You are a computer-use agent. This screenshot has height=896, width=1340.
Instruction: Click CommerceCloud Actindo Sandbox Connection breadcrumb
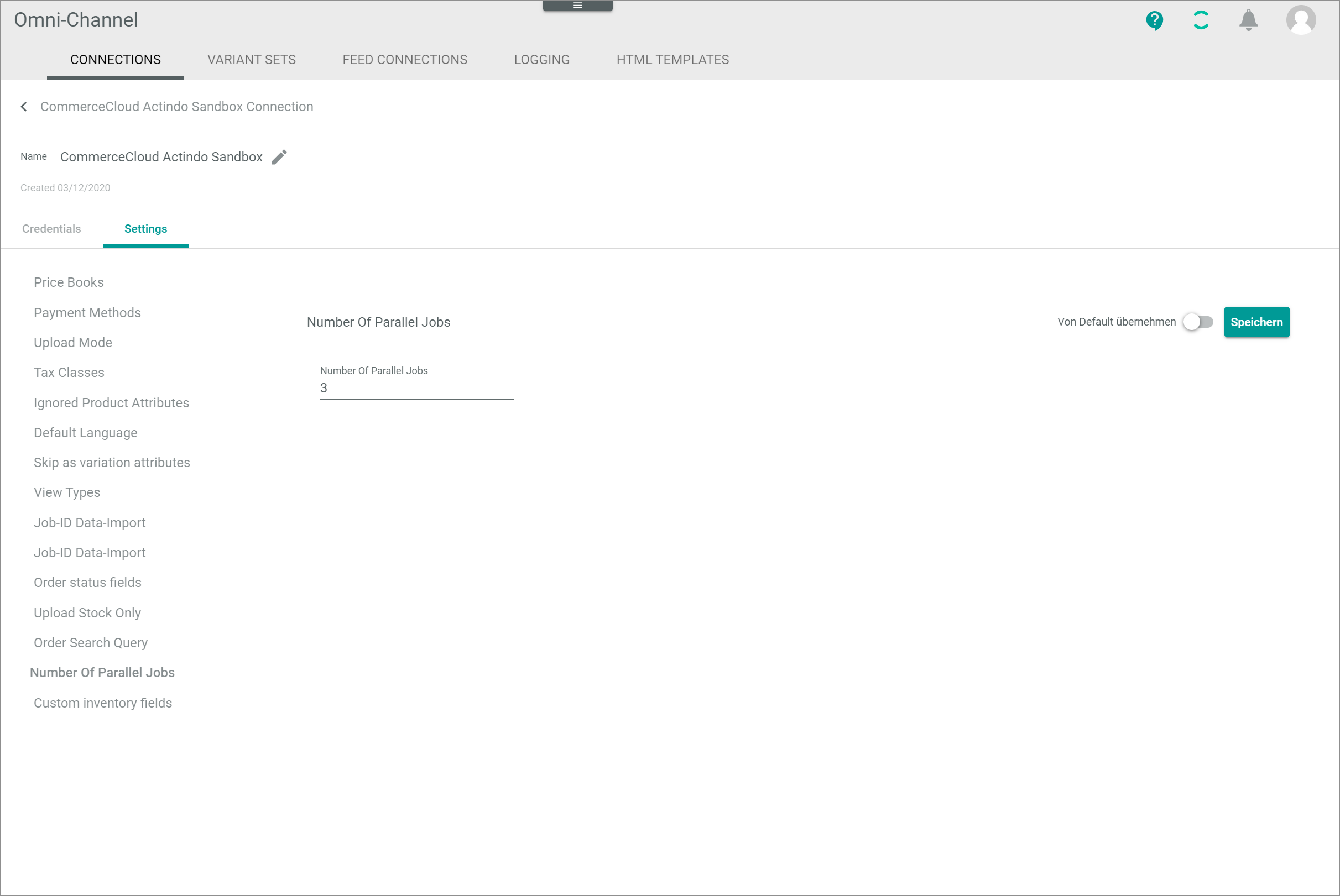point(176,107)
